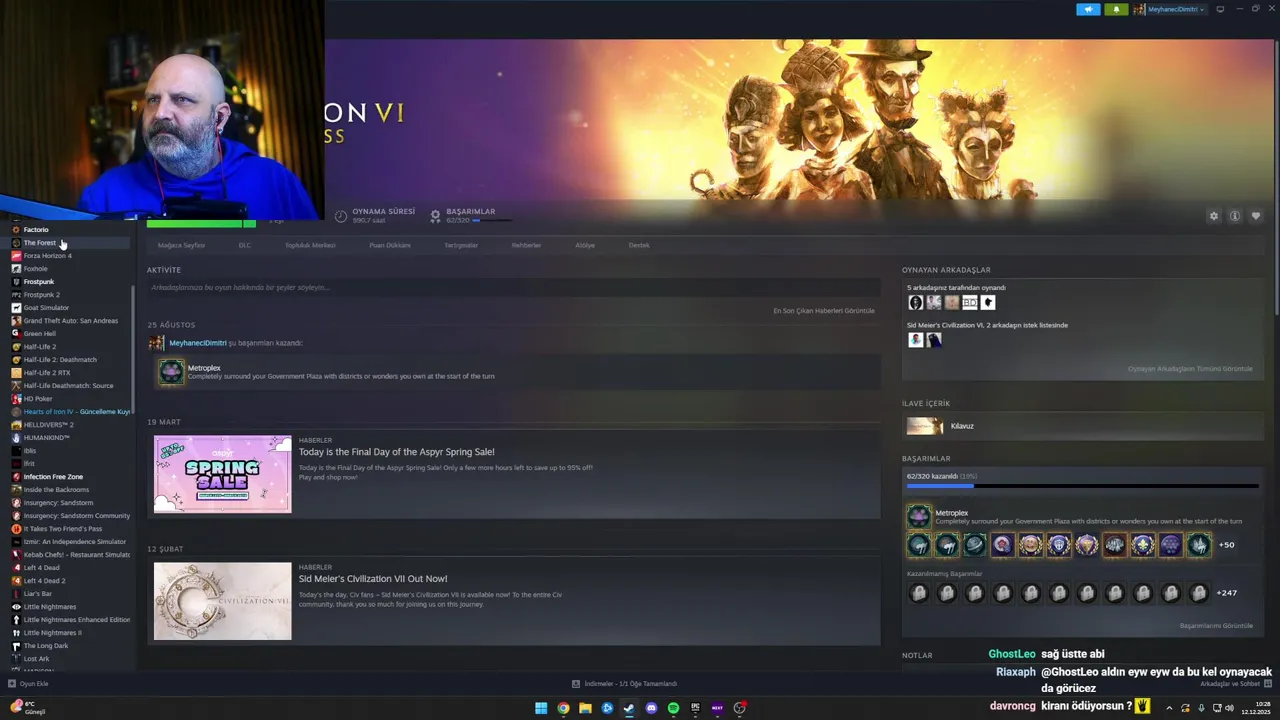Viewport: 1280px width, 720px height.
Task: Open Chrome from taskbar
Action: (563, 708)
